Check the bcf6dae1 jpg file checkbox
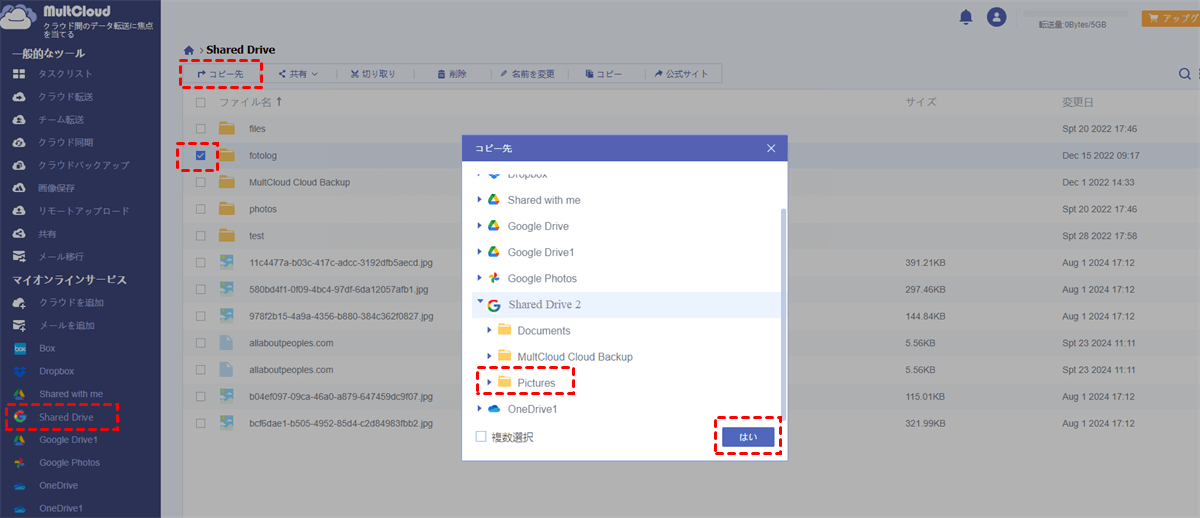This screenshot has height=518, width=1200. coord(201,423)
